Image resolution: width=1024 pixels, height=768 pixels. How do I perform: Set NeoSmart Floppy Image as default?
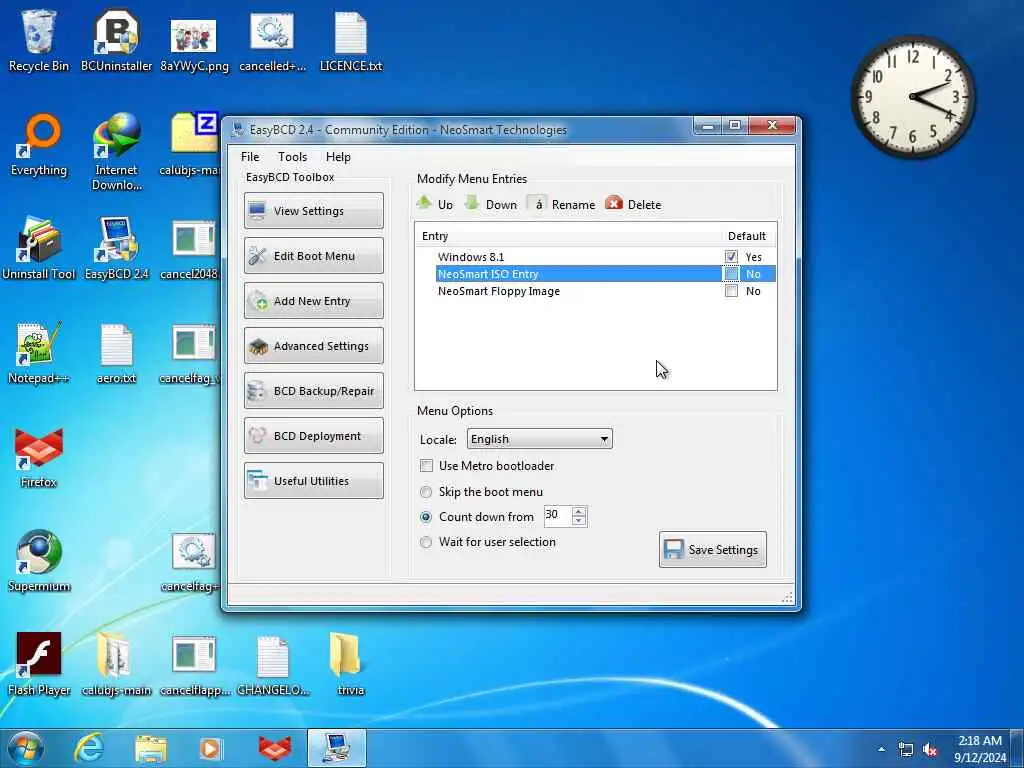731,291
